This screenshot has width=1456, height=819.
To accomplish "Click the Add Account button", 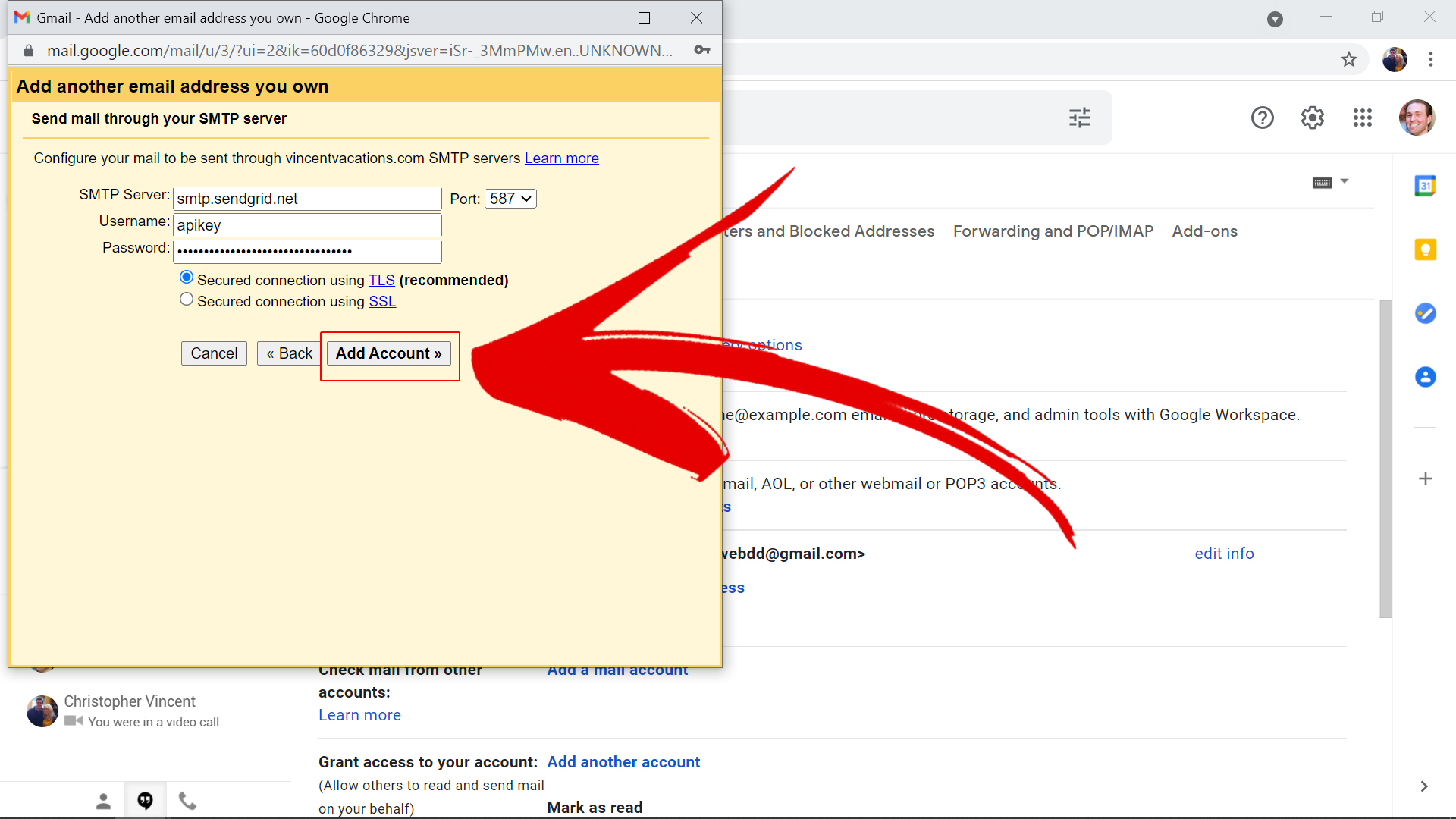I will tap(388, 353).
